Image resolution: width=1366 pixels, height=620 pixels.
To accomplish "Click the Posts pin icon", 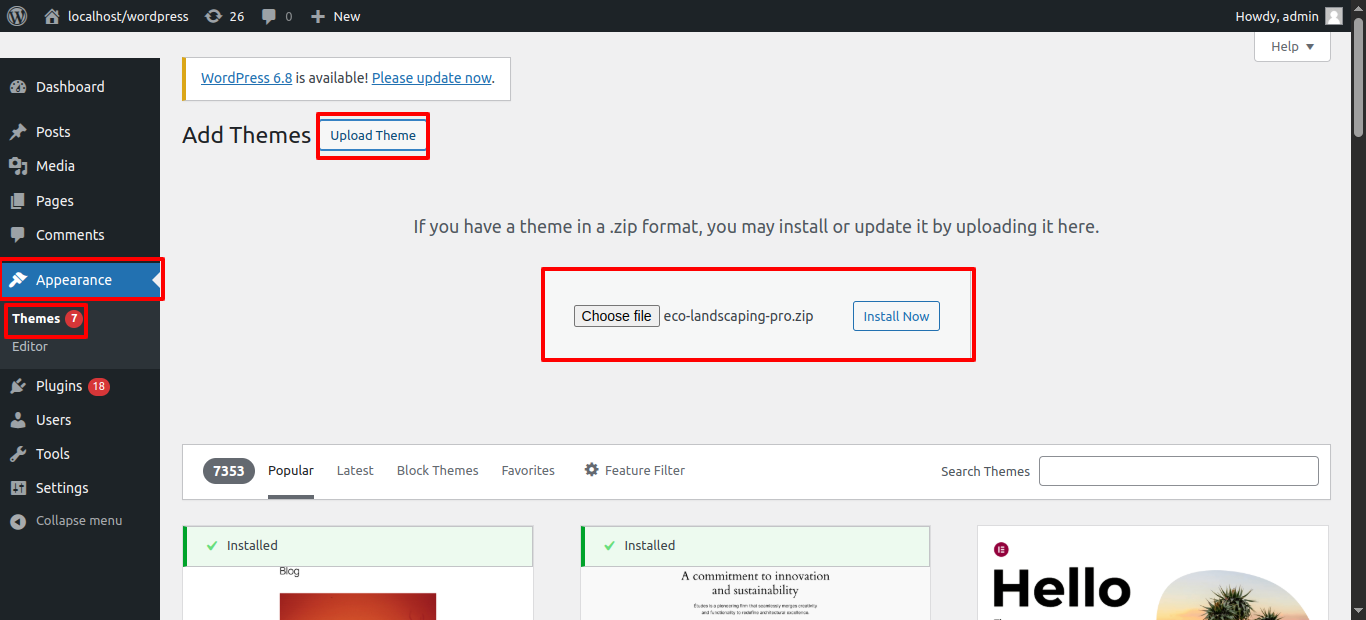I will click(18, 132).
